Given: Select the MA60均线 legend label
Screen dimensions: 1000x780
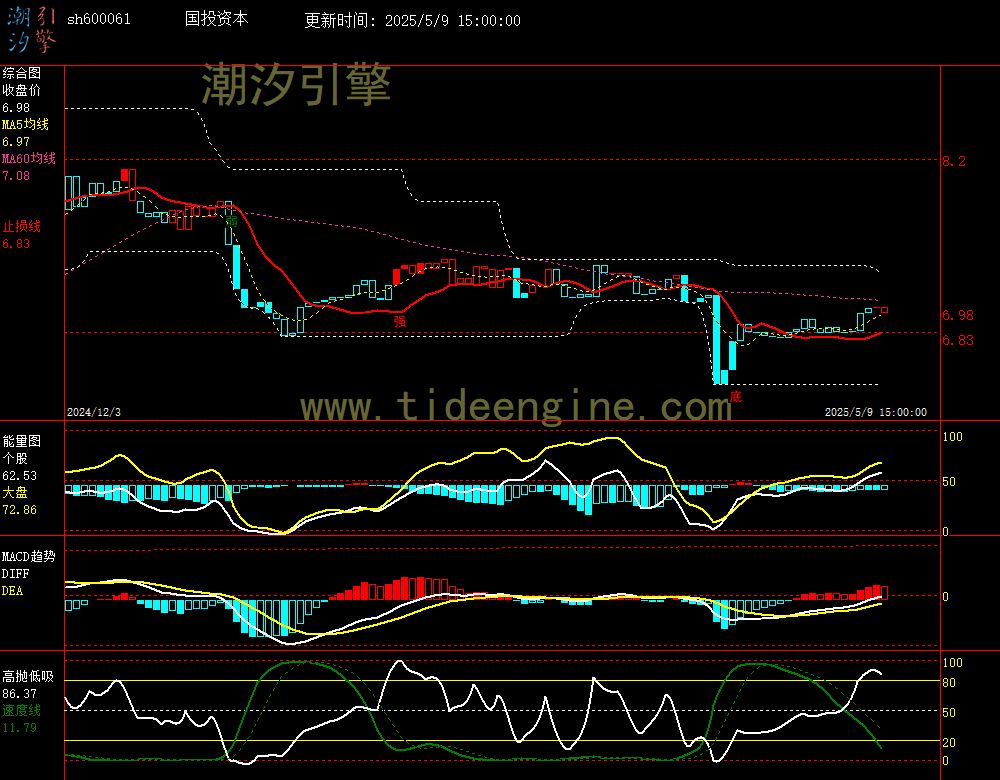Looking at the screenshot, I should pos(29,158).
